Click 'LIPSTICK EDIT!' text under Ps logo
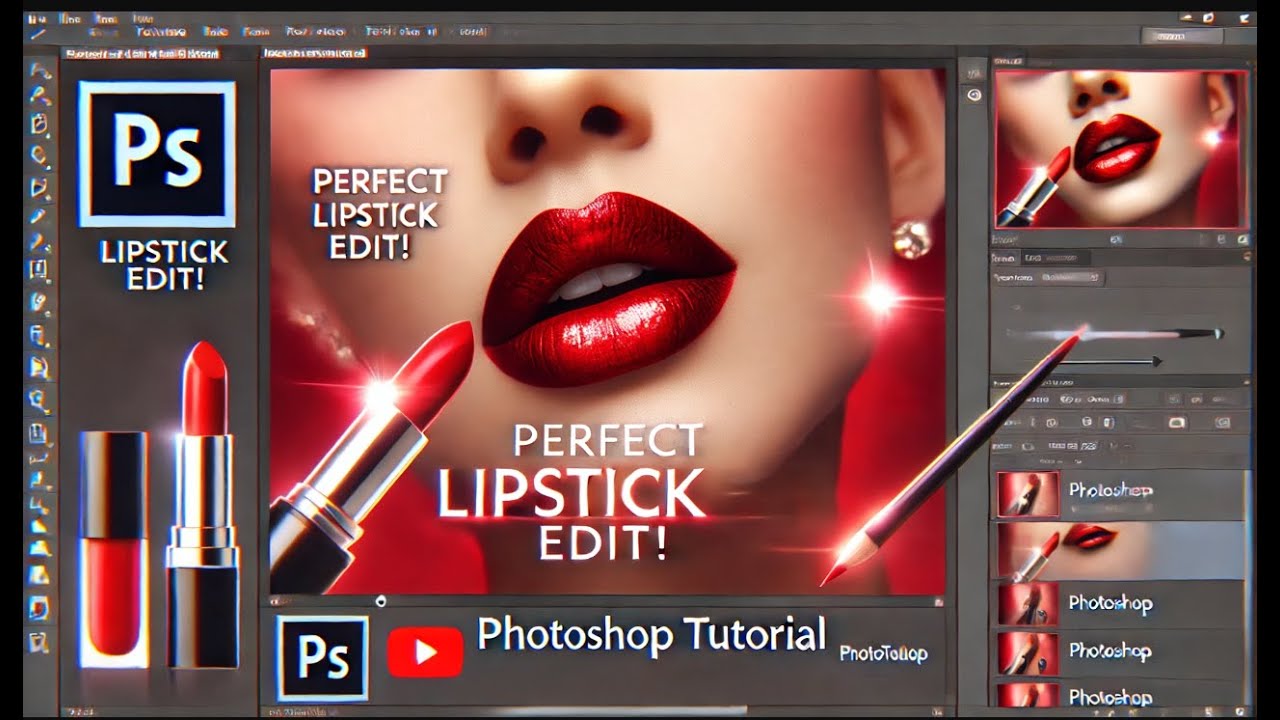Screen dimensions: 1280x720 (164, 265)
